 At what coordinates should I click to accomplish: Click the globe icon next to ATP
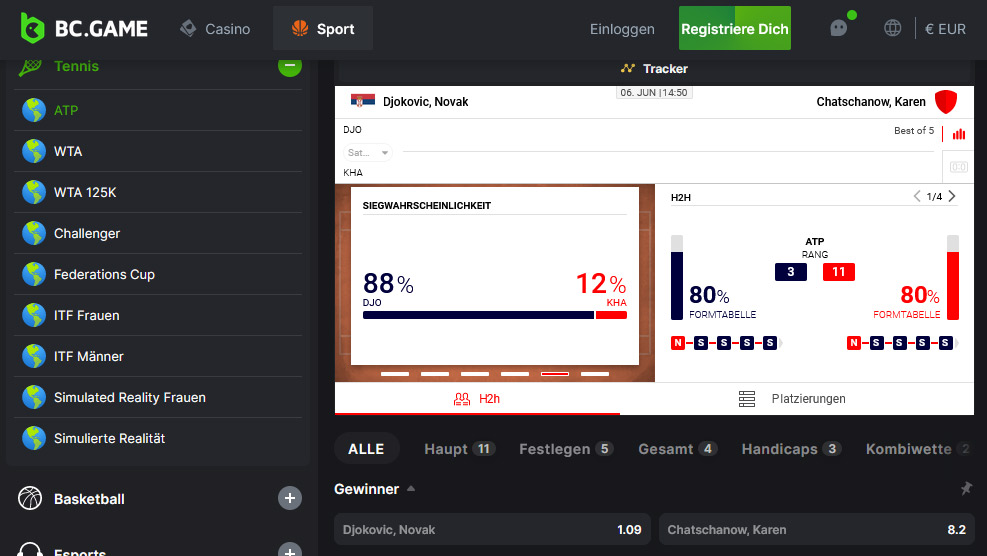[34, 110]
